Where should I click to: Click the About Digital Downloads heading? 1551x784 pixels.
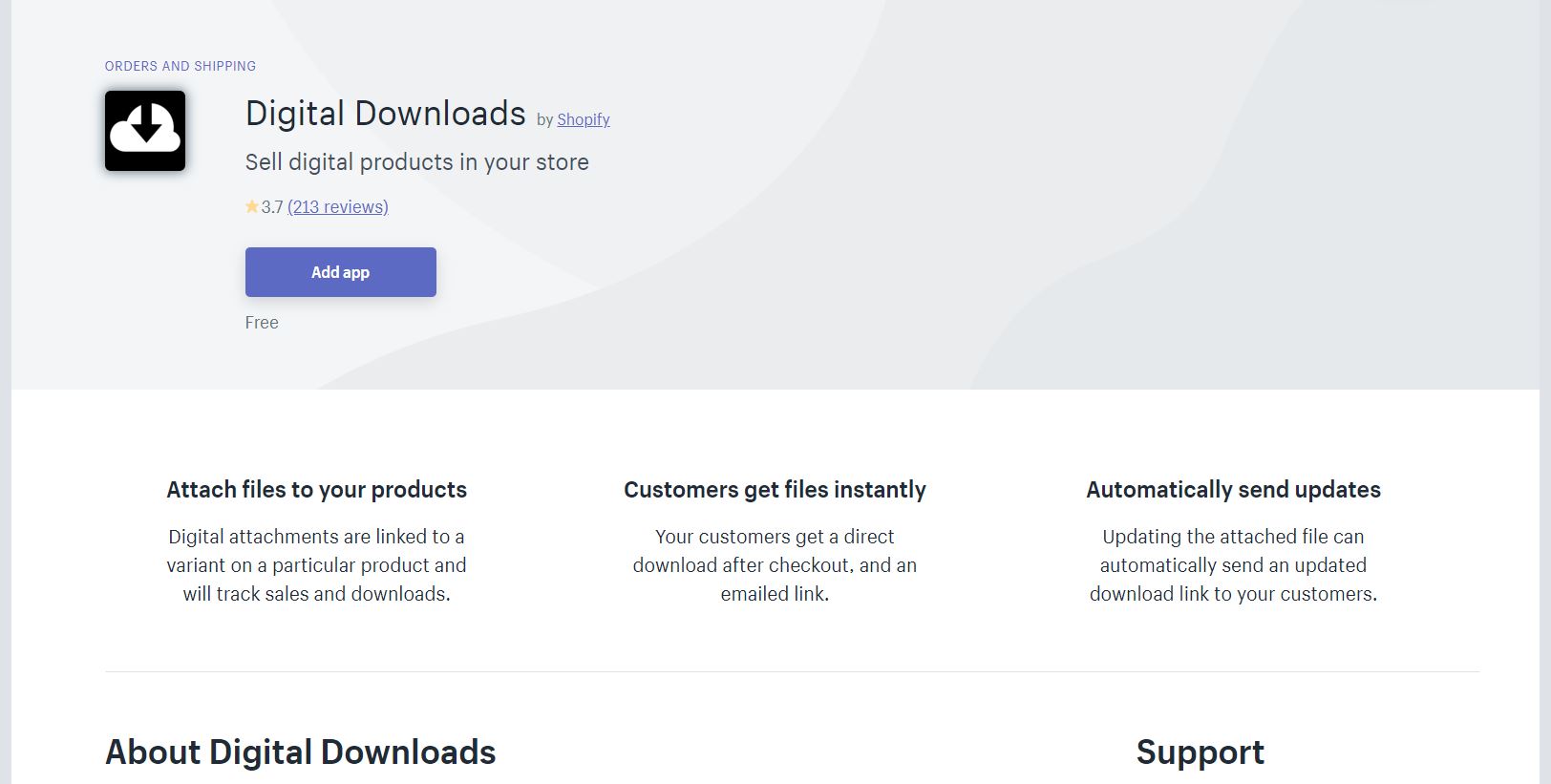[301, 752]
